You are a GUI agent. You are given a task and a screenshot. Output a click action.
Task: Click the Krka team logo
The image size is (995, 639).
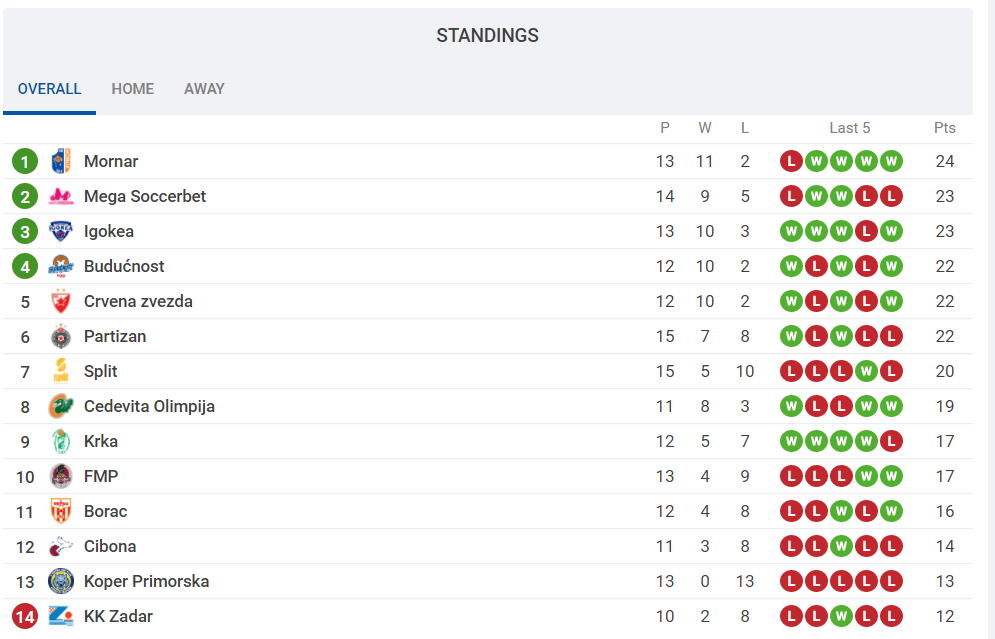click(61, 441)
